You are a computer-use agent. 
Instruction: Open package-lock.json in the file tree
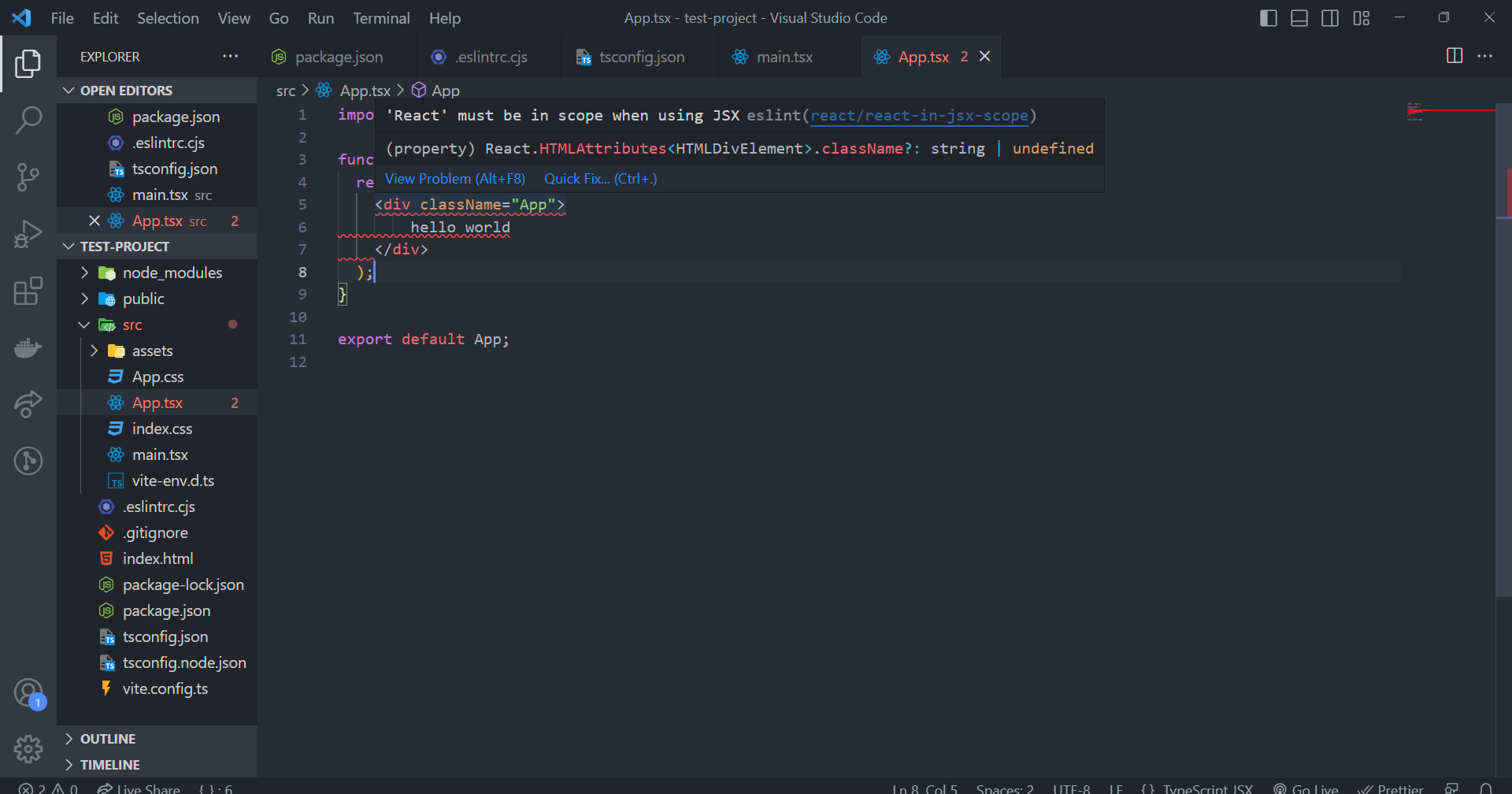[157, 584]
